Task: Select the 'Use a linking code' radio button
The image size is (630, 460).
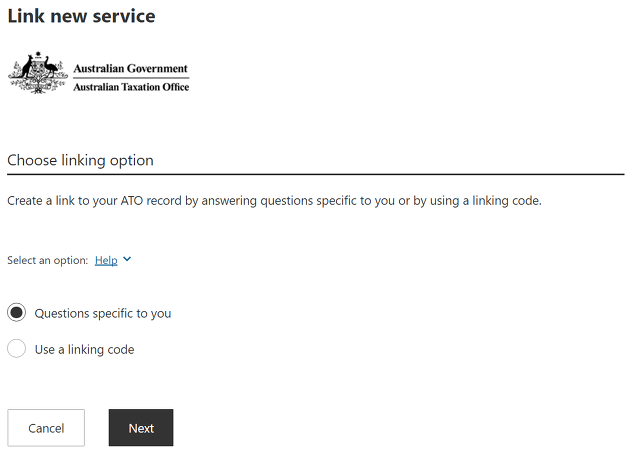Action: [16, 348]
